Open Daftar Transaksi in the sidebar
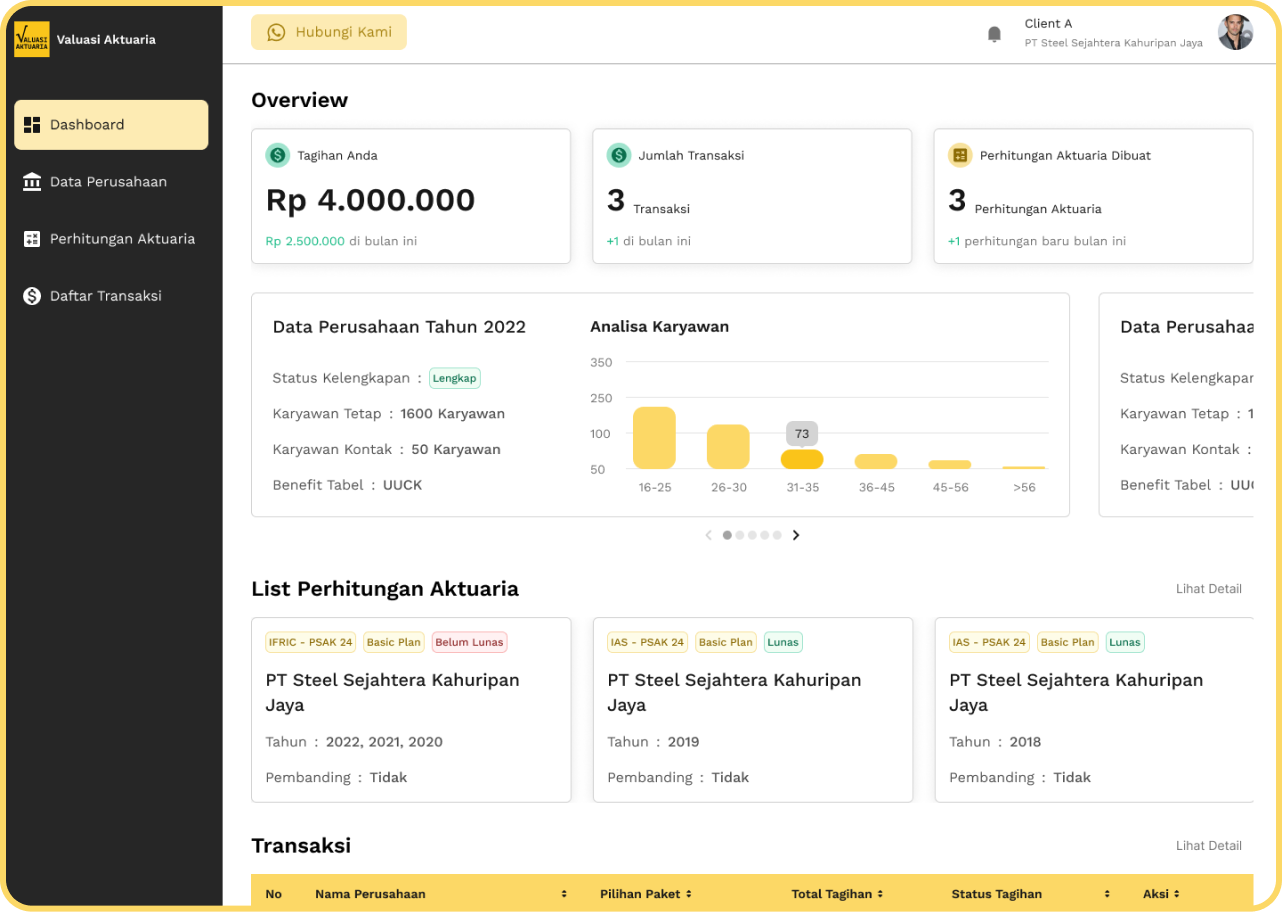Viewport: 1282px width, 912px height. (x=105, y=296)
